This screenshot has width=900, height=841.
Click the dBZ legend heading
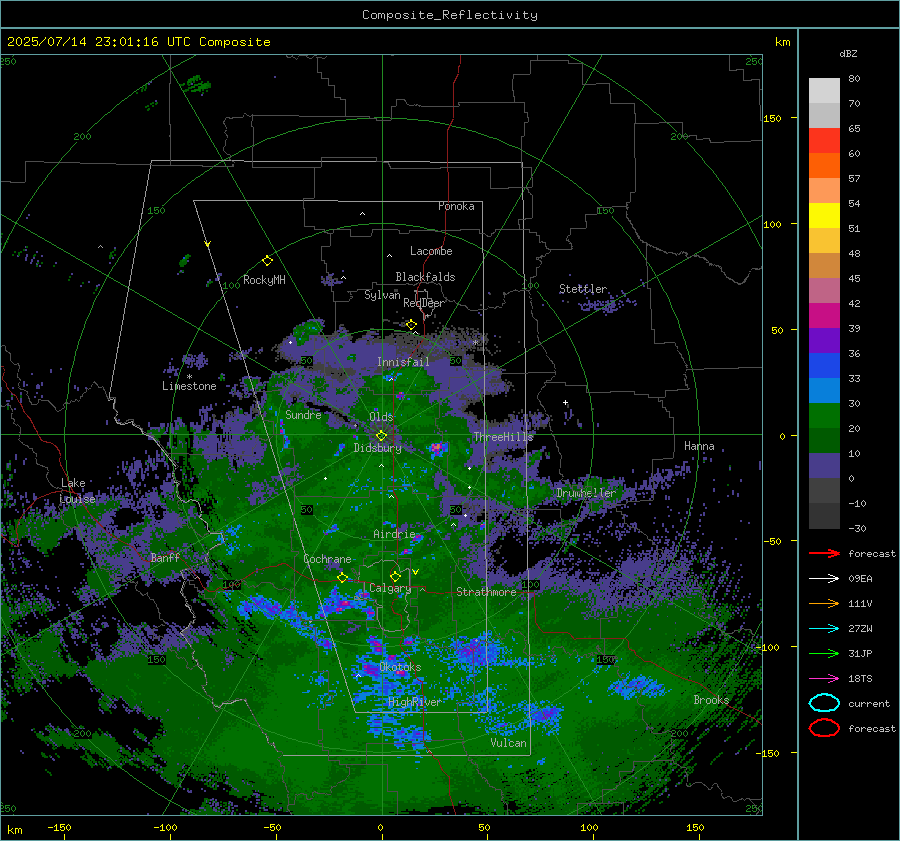848,53
